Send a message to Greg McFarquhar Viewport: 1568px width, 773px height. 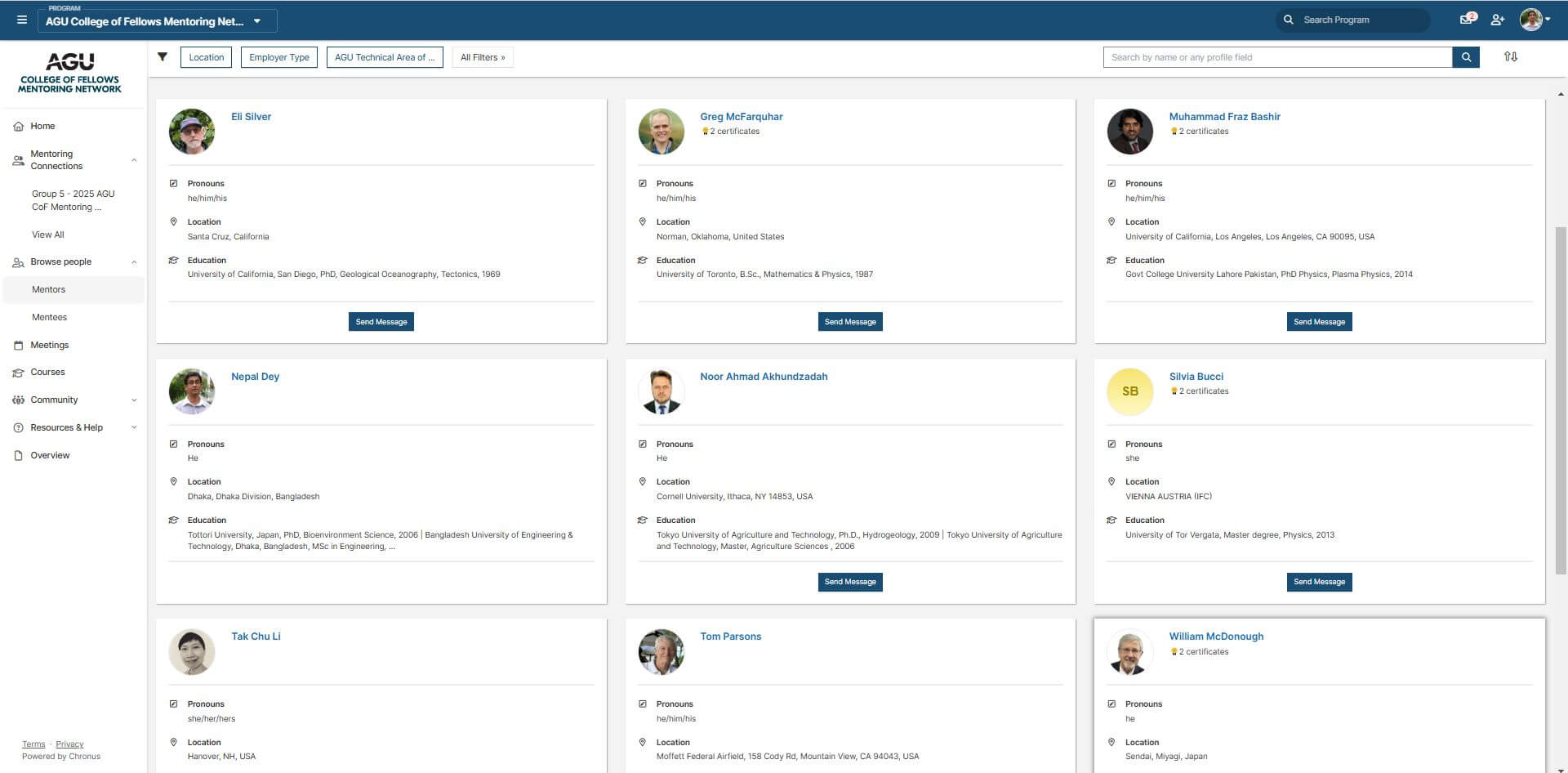pyautogui.click(x=849, y=322)
